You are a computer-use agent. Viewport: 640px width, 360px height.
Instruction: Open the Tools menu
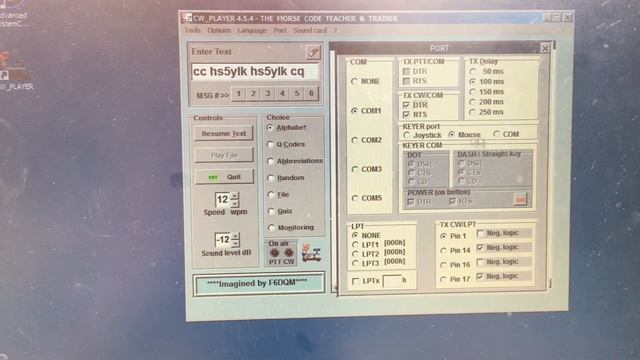click(192, 30)
